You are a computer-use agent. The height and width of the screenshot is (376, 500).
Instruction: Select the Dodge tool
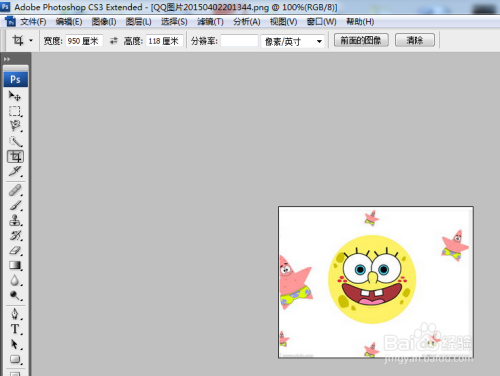(15, 295)
